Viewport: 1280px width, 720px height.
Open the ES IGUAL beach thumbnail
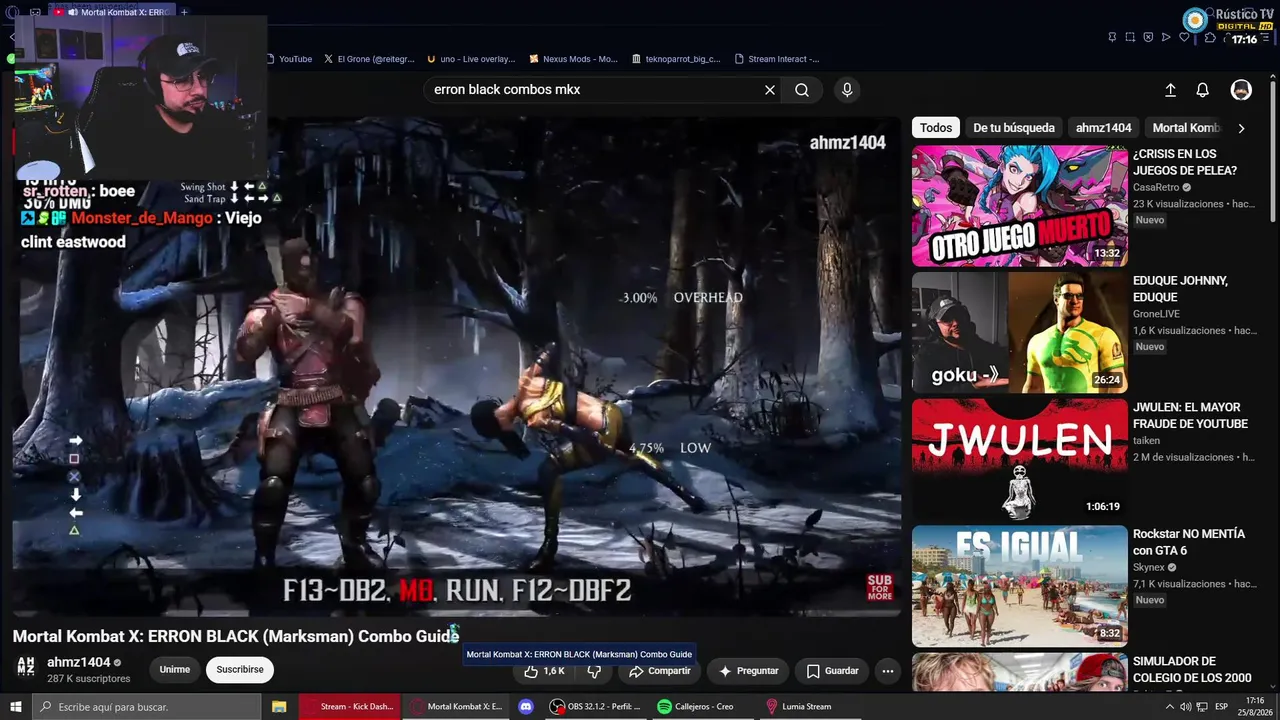click(x=1020, y=587)
